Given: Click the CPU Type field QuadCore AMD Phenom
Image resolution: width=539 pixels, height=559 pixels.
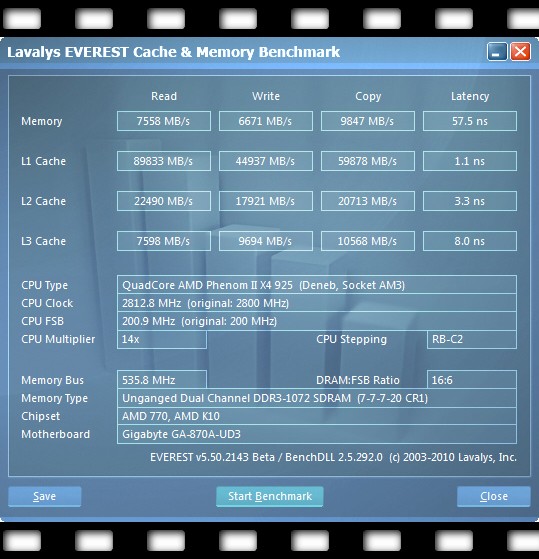Looking at the screenshot, I should point(317,285).
